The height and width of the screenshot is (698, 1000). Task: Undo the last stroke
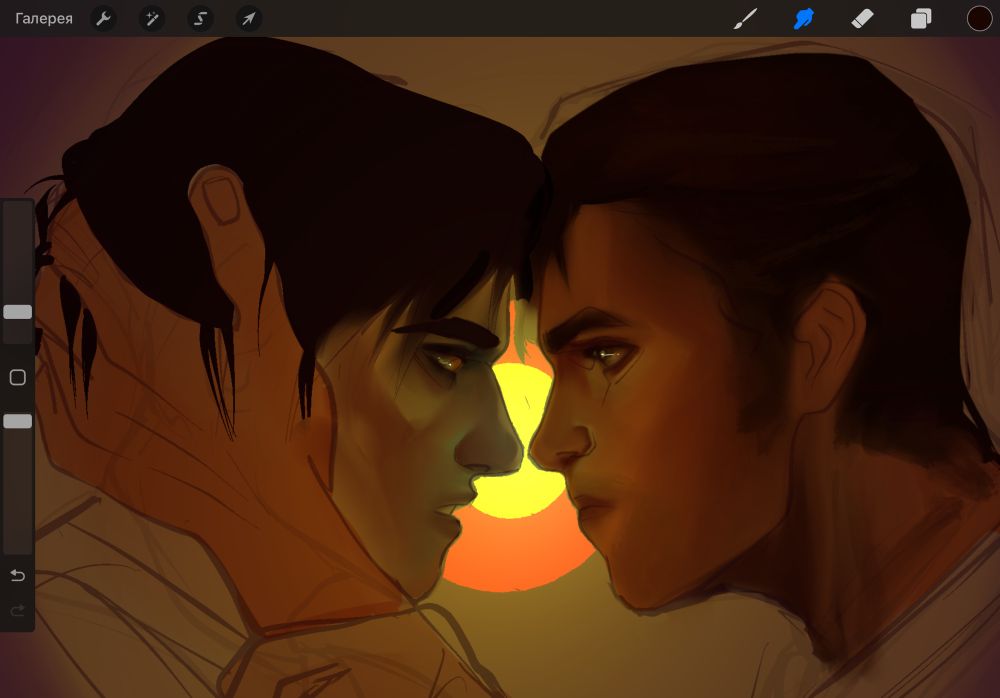coord(18,576)
